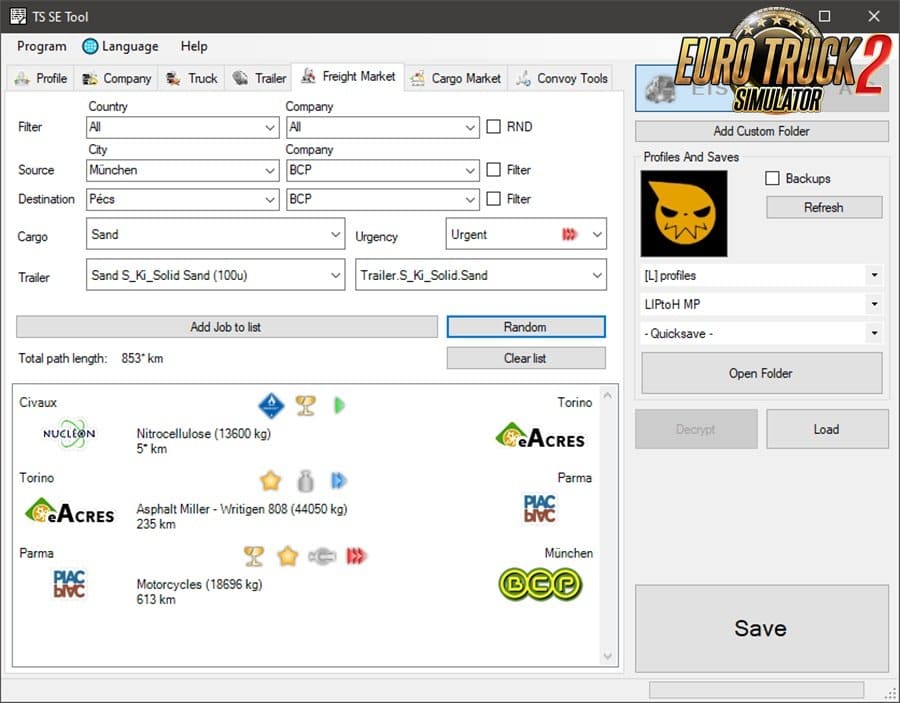Click the Convoy Tools tab icon

click(523, 78)
